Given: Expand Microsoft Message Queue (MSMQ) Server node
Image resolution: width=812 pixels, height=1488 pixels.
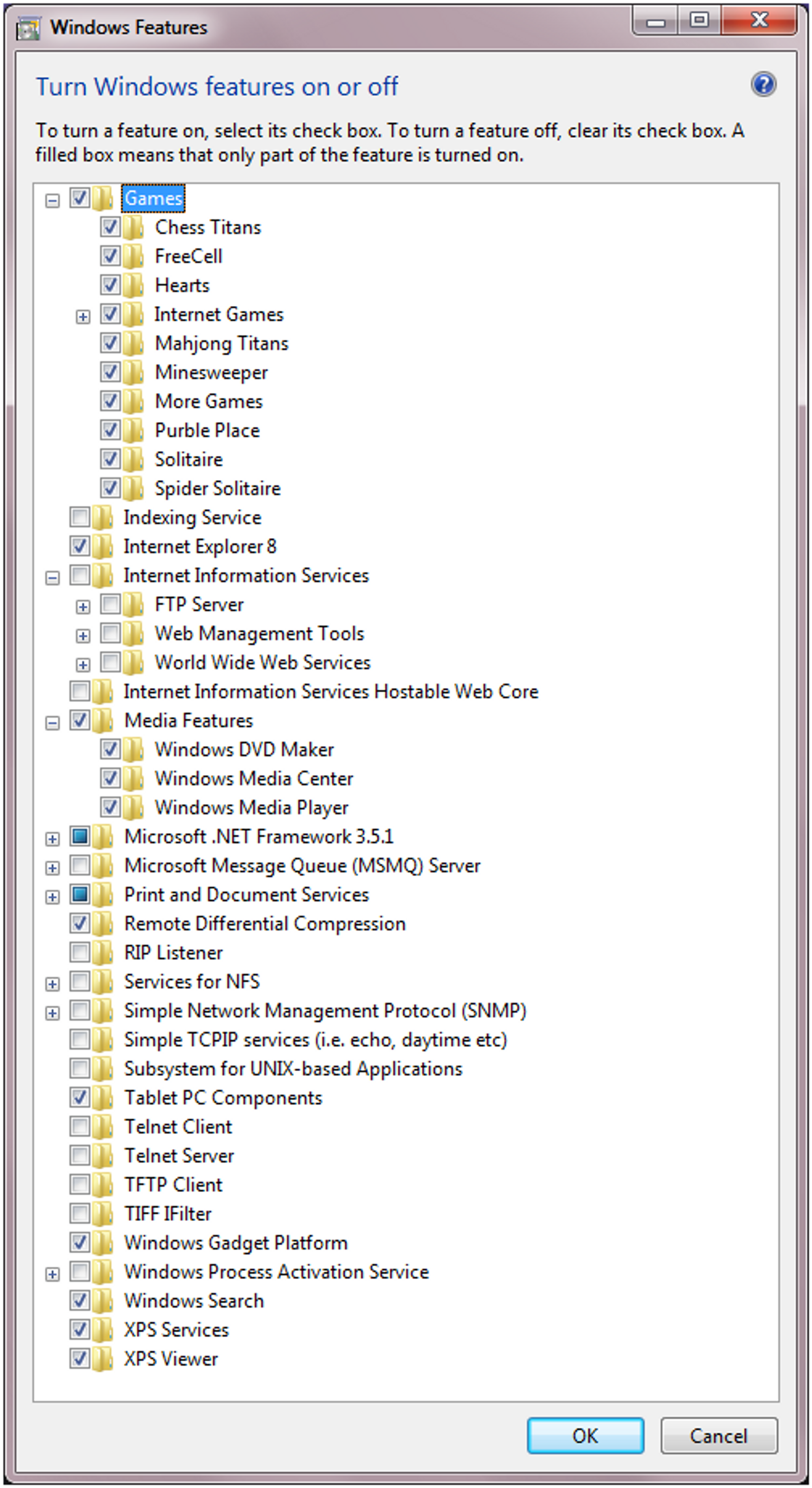Looking at the screenshot, I should coord(52,868).
